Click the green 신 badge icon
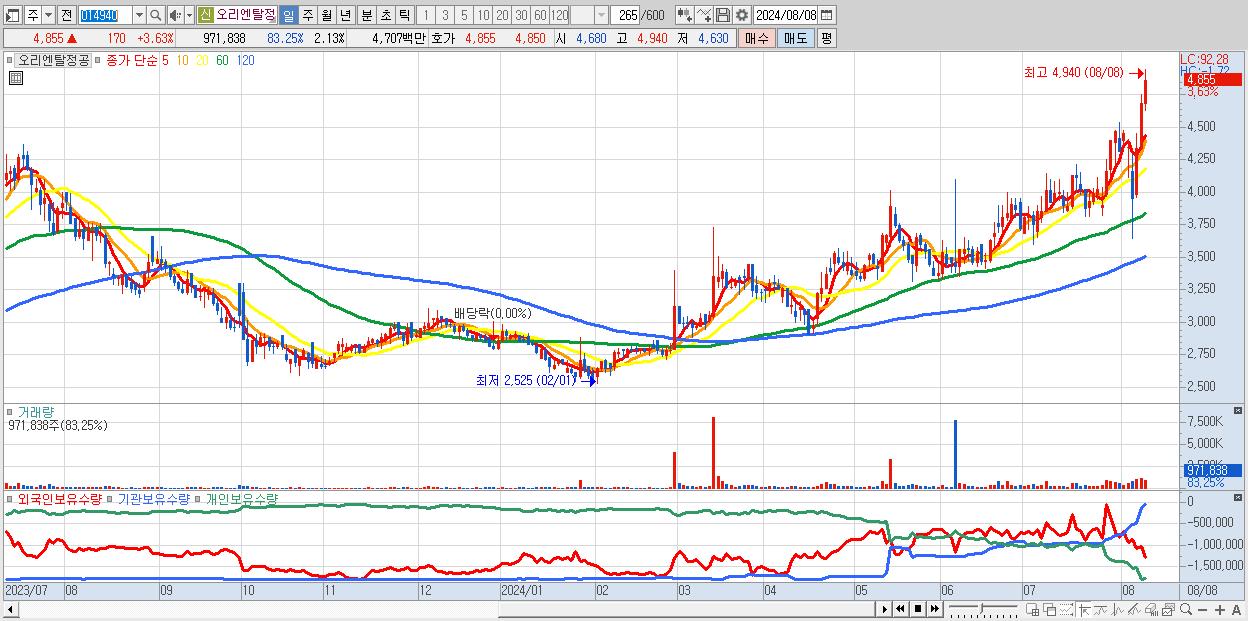Viewport: 1248px width, 621px height. [x=205, y=15]
